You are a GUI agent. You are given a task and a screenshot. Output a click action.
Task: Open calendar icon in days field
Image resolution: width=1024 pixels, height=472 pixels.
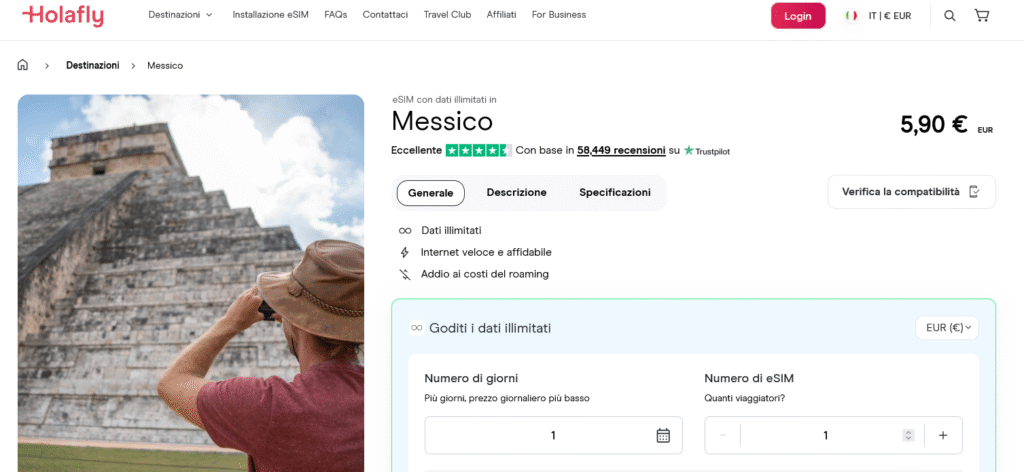pos(663,435)
